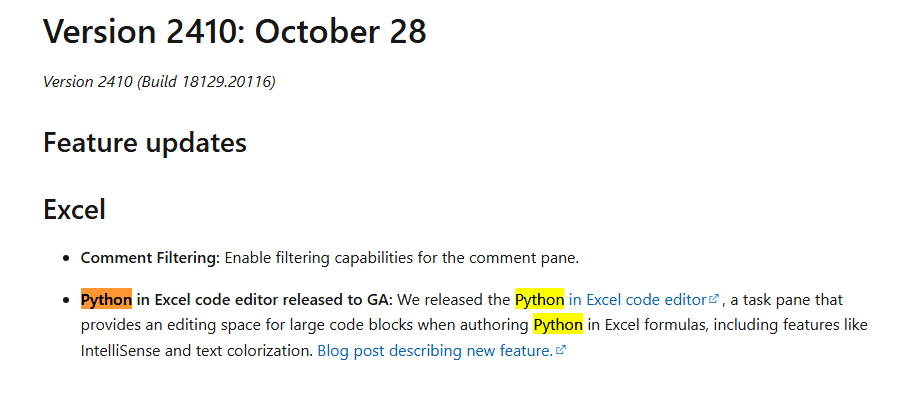Image resolution: width=897 pixels, height=405 pixels.
Task: Open the 'in Excel code editor' link
Action: (638, 299)
